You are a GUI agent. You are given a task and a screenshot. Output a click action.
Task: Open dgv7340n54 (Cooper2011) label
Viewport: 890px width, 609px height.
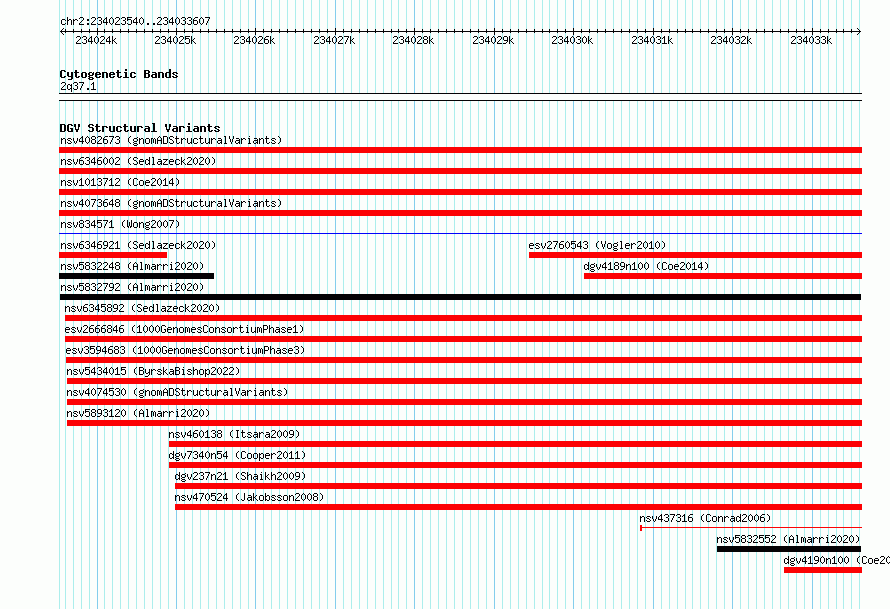coord(237,455)
